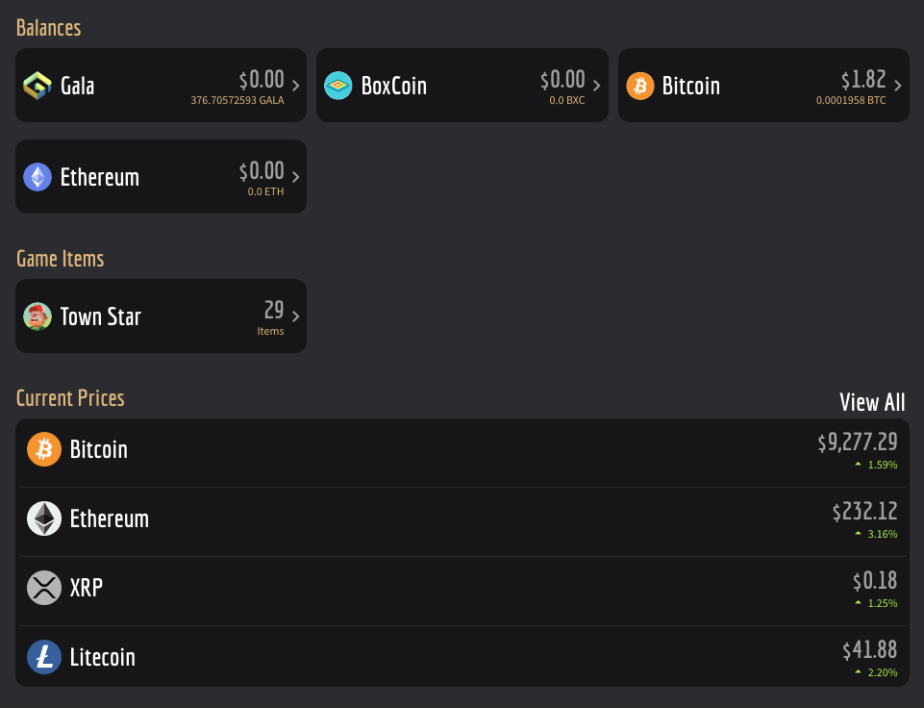This screenshot has width=924, height=708.
Task: Select the XRP price row
Action: [x=463, y=591]
